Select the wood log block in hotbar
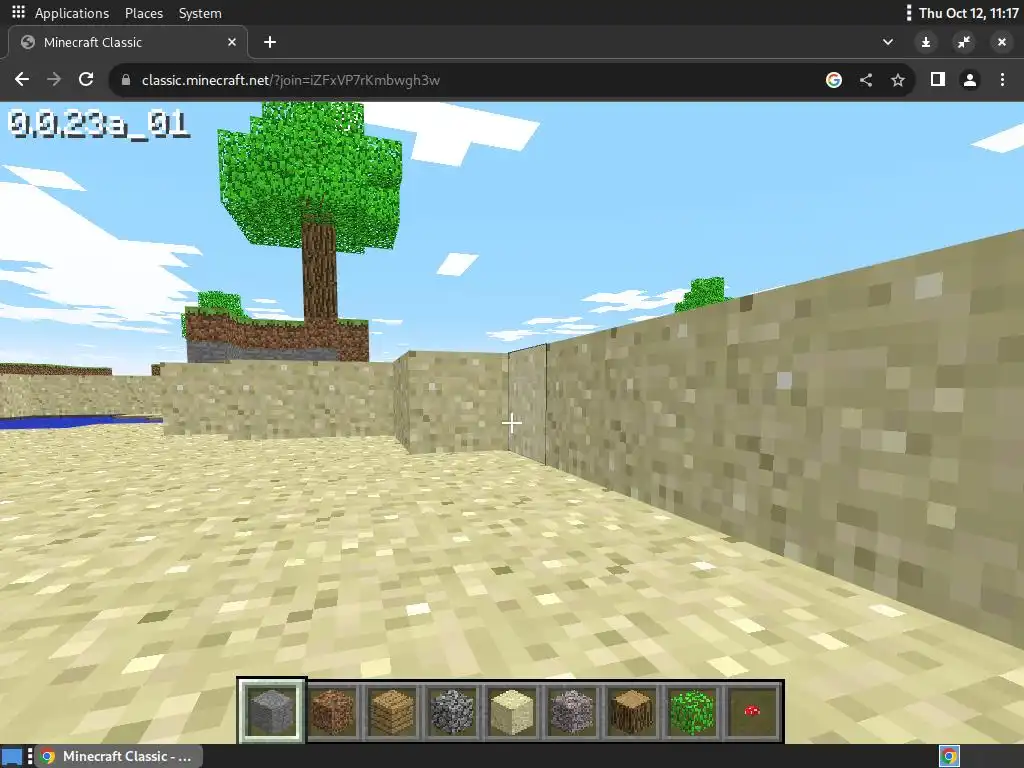 632,711
